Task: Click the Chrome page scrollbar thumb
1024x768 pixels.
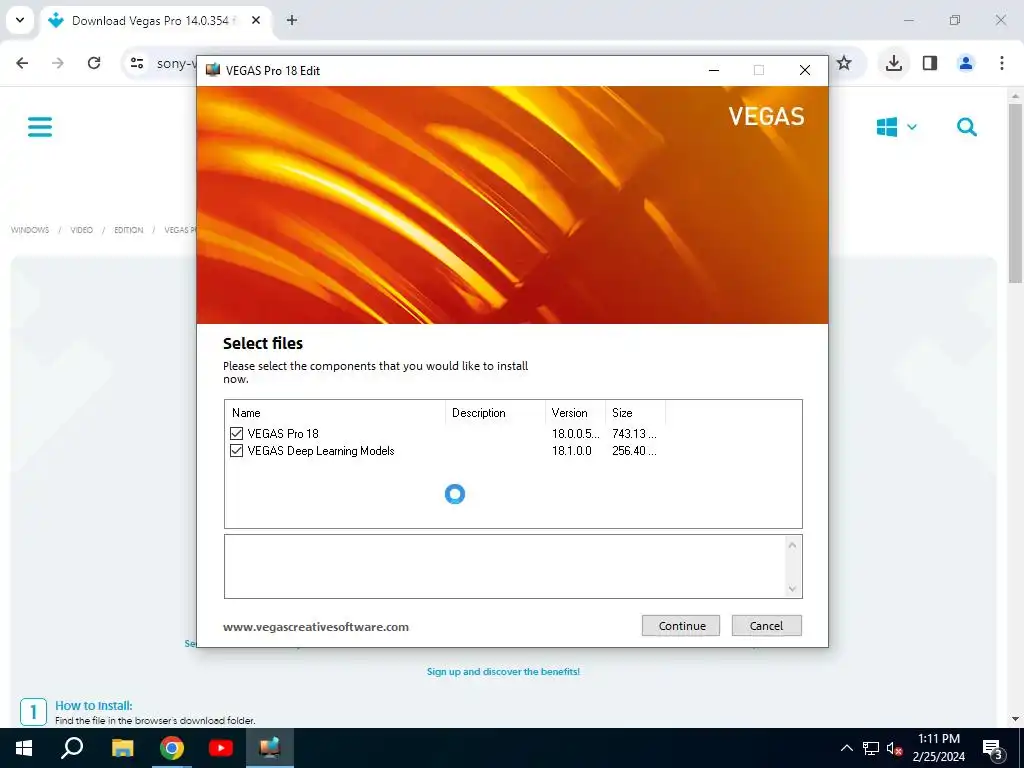Action: [1015, 193]
